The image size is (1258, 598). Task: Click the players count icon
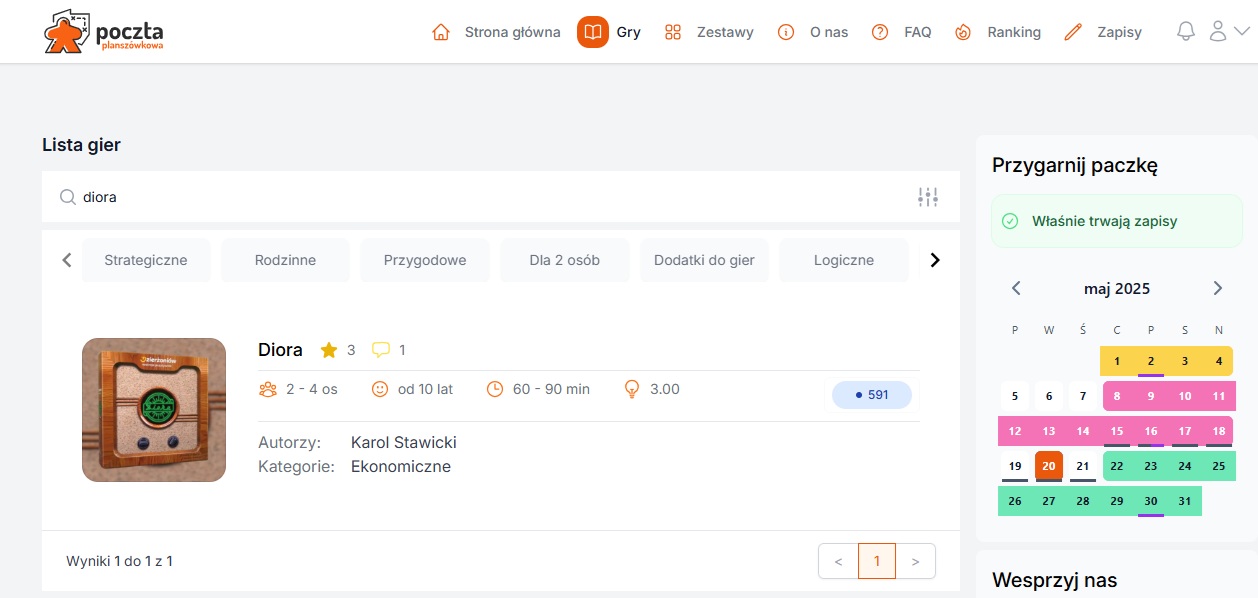click(268, 389)
